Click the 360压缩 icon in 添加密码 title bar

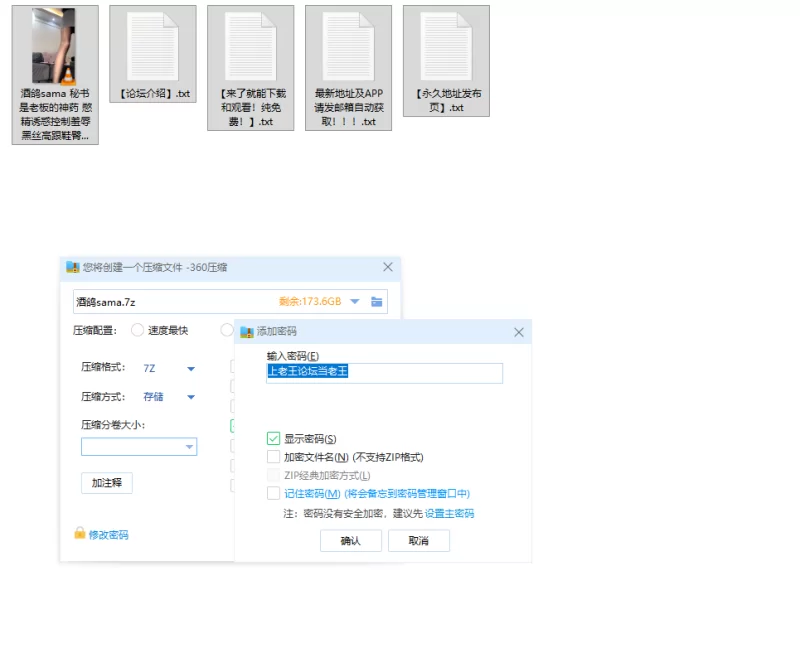[x=247, y=332]
